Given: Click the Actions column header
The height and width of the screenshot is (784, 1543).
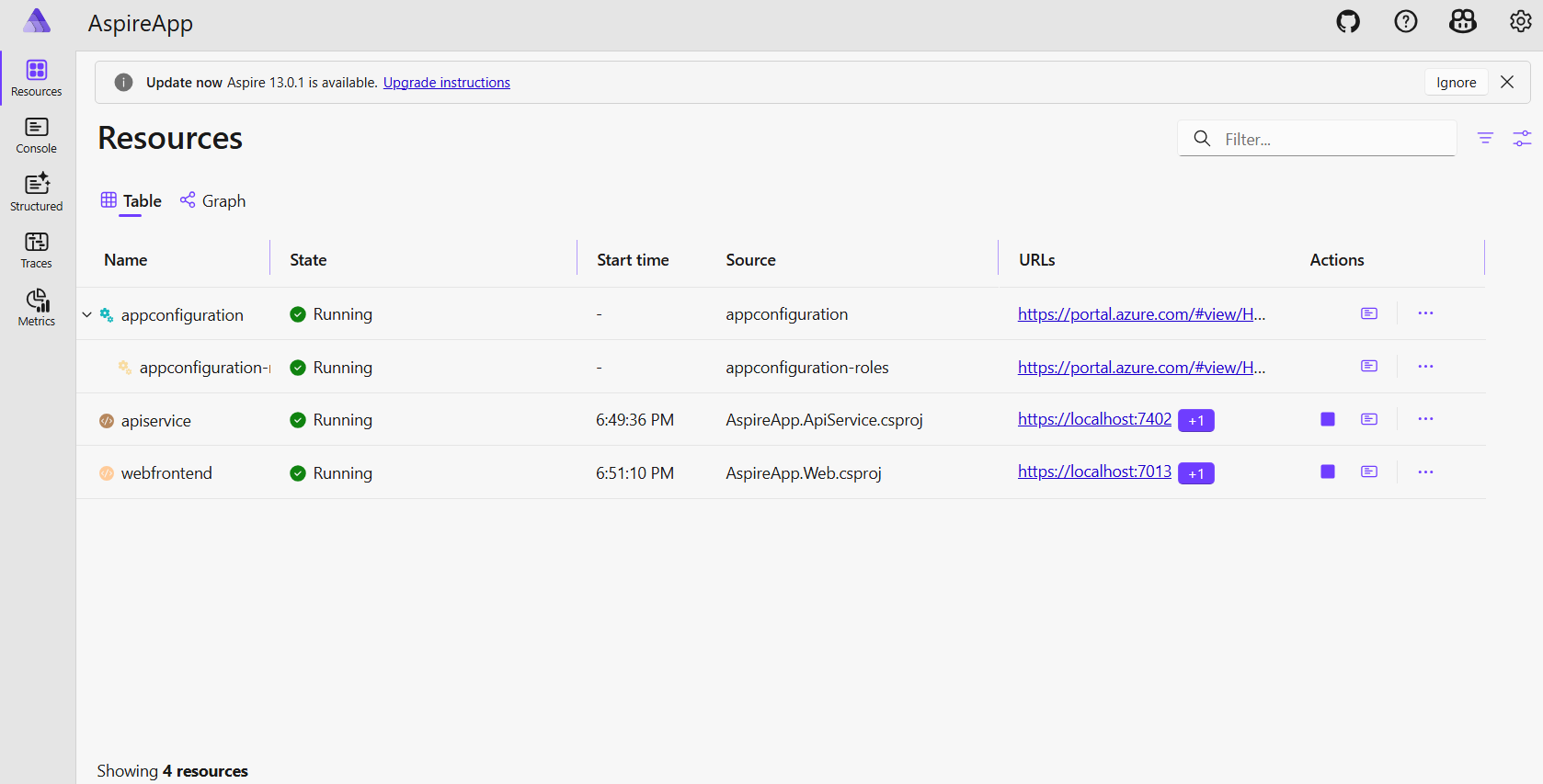Looking at the screenshot, I should tap(1337, 260).
